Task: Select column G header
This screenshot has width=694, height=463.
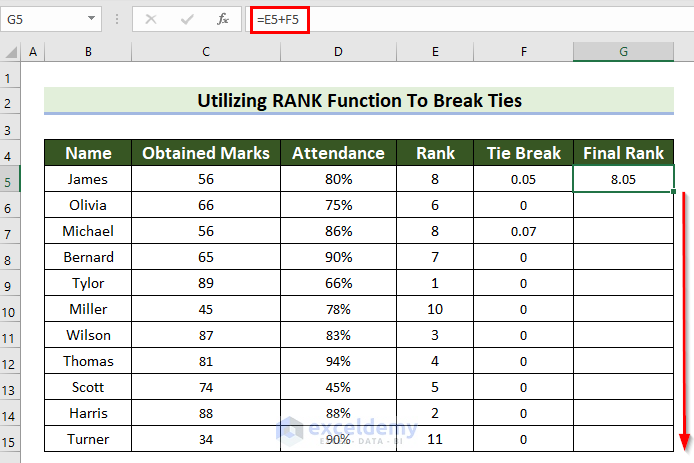Action: (624, 52)
